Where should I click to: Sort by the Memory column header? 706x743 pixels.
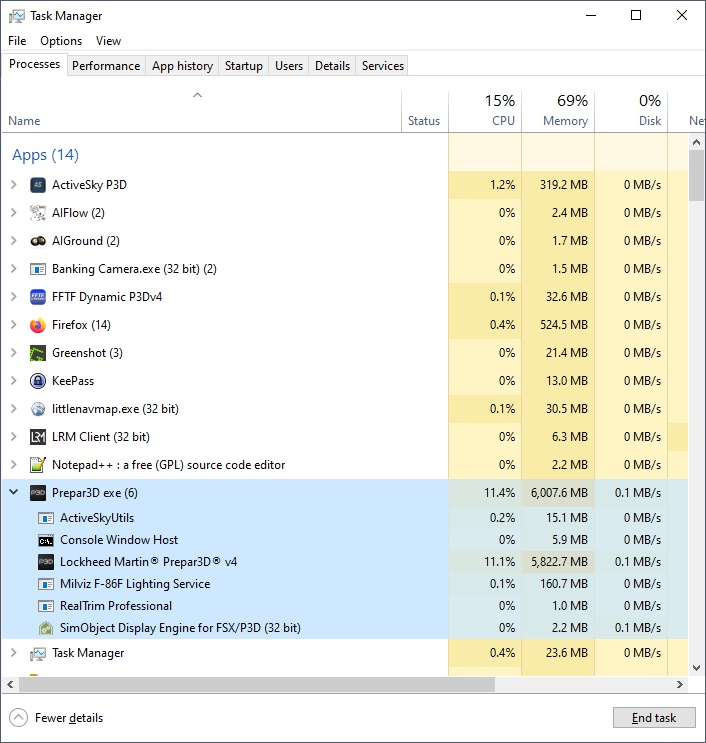pyautogui.click(x=558, y=111)
